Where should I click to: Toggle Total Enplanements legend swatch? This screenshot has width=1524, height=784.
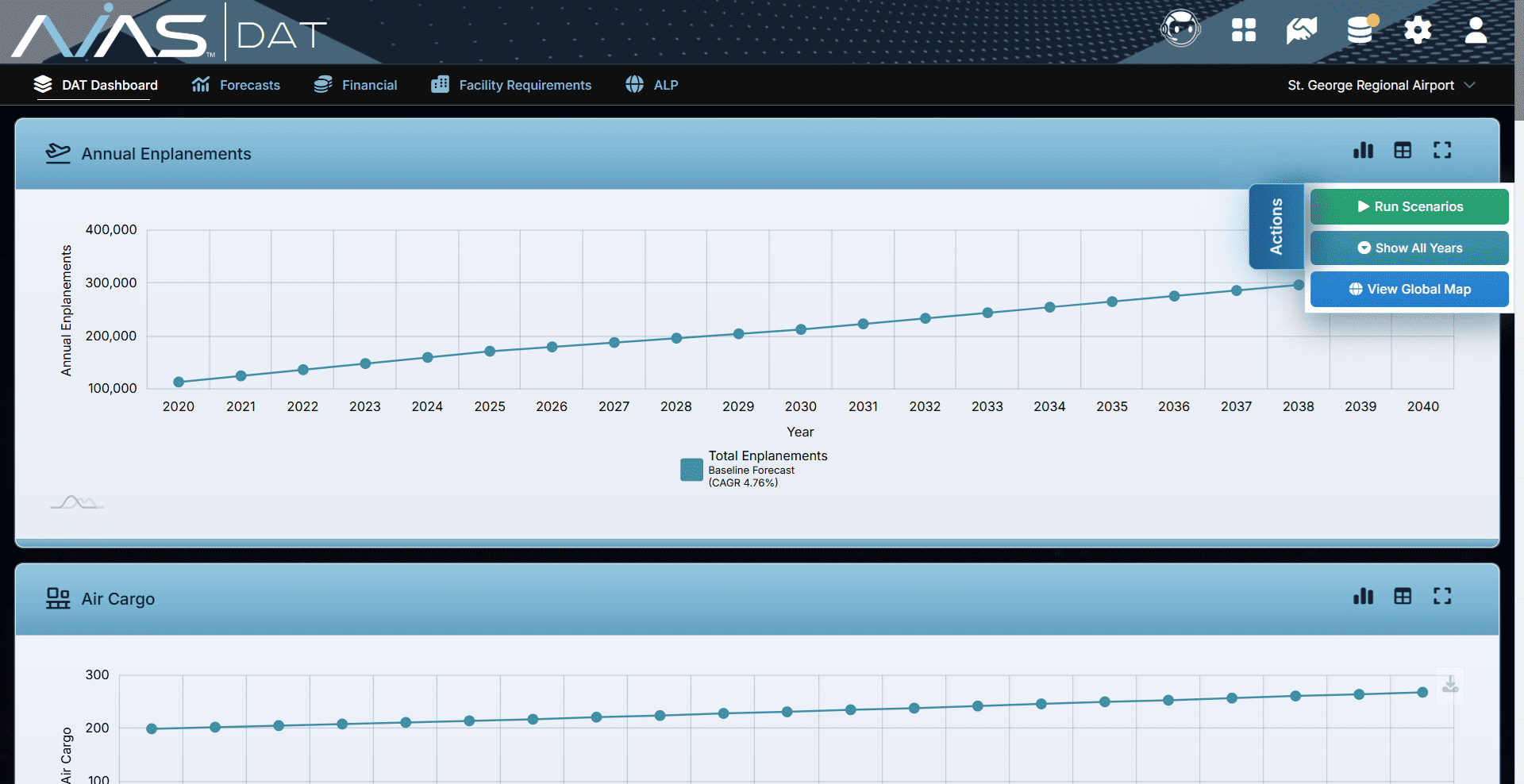coord(691,470)
